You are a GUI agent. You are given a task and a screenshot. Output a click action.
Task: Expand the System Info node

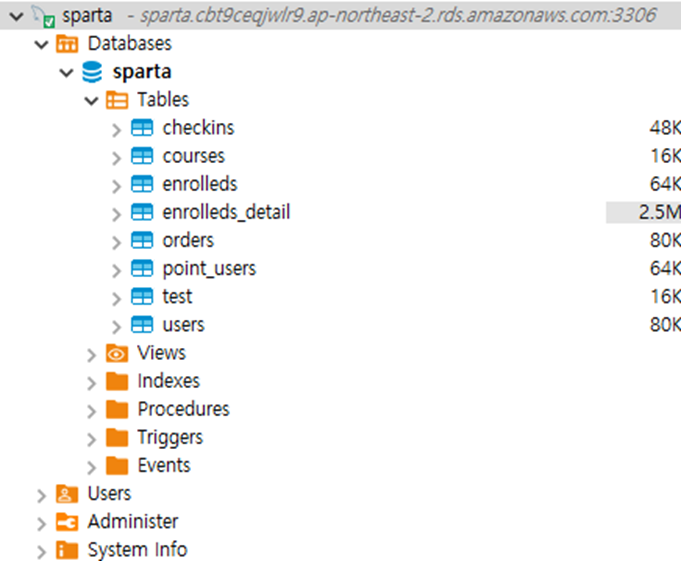pyautogui.click(x=41, y=552)
